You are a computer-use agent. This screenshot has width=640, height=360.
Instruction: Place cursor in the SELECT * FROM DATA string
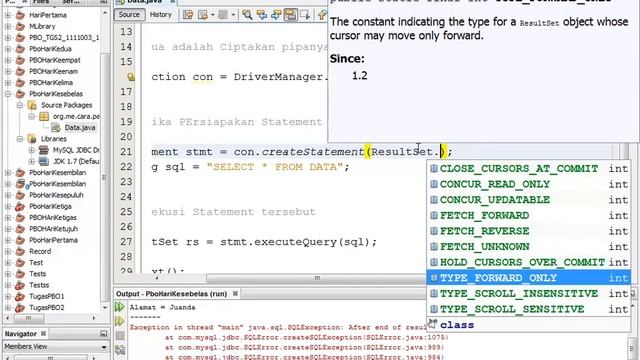click(275, 167)
